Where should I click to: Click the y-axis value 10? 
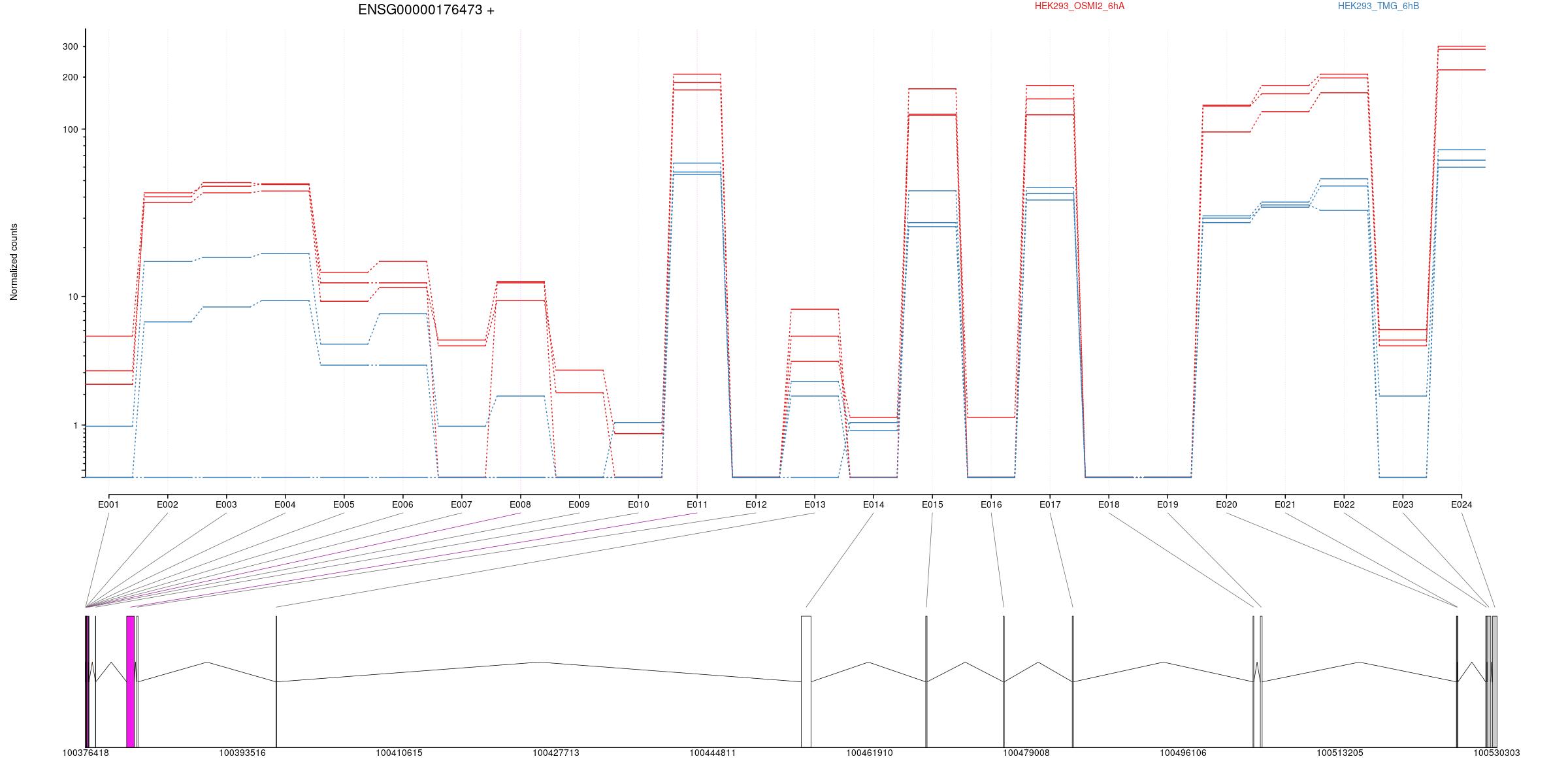point(73,297)
